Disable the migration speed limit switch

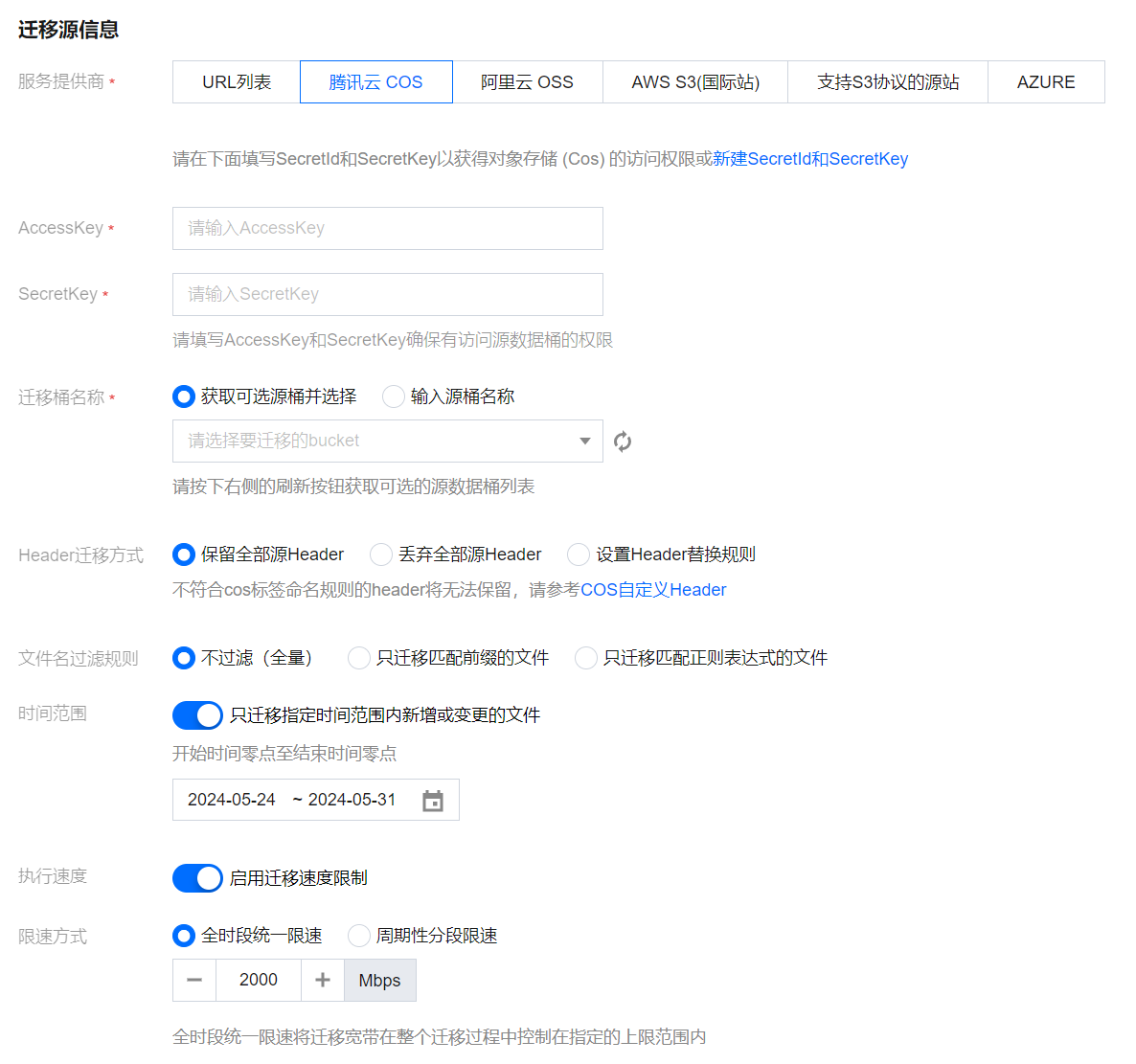197,878
